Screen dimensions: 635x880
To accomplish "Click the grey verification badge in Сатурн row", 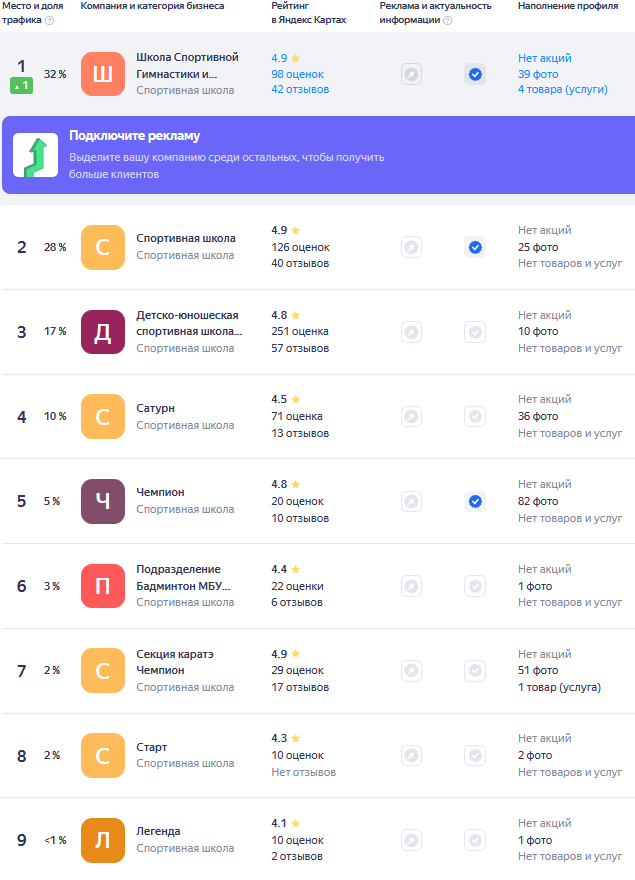I will pos(475,416).
